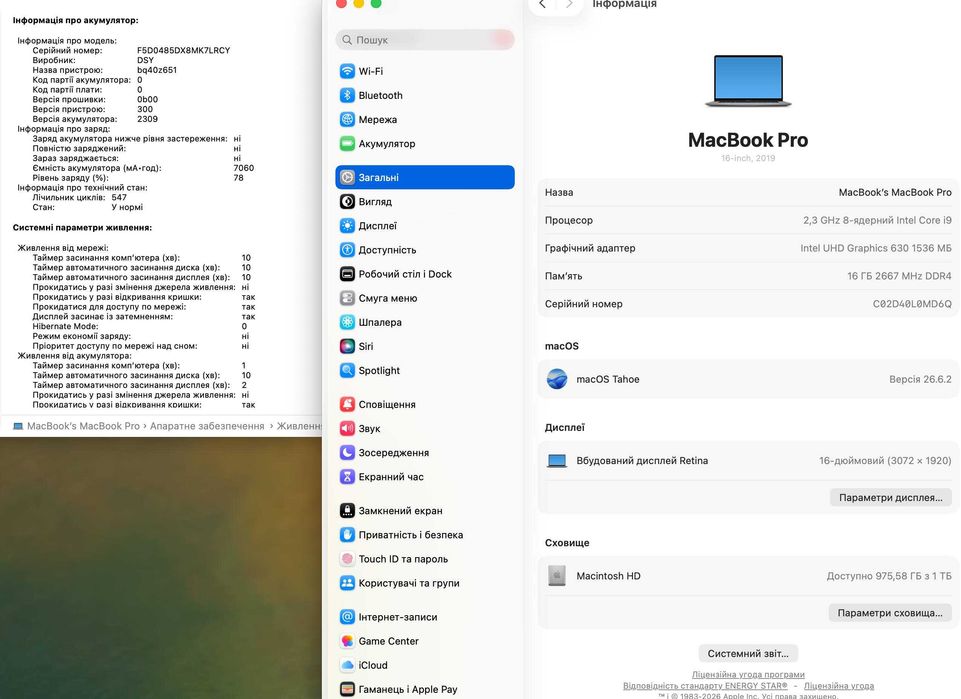961x699 pixels.
Task: Open the Вигляд appearance icon
Action: (347, 202)
